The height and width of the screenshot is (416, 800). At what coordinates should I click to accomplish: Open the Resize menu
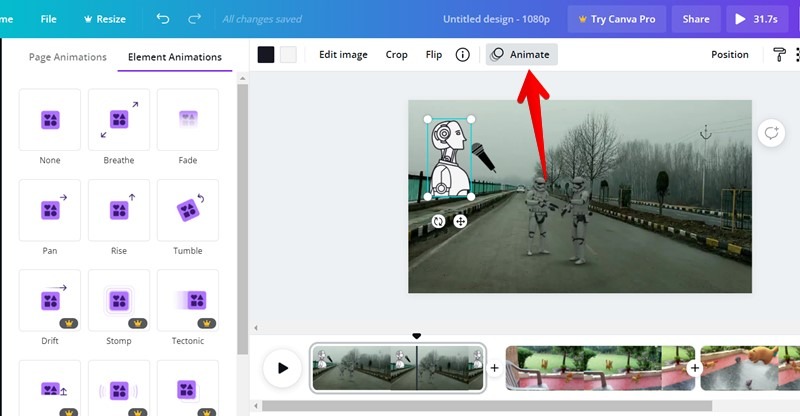point(105,19)
